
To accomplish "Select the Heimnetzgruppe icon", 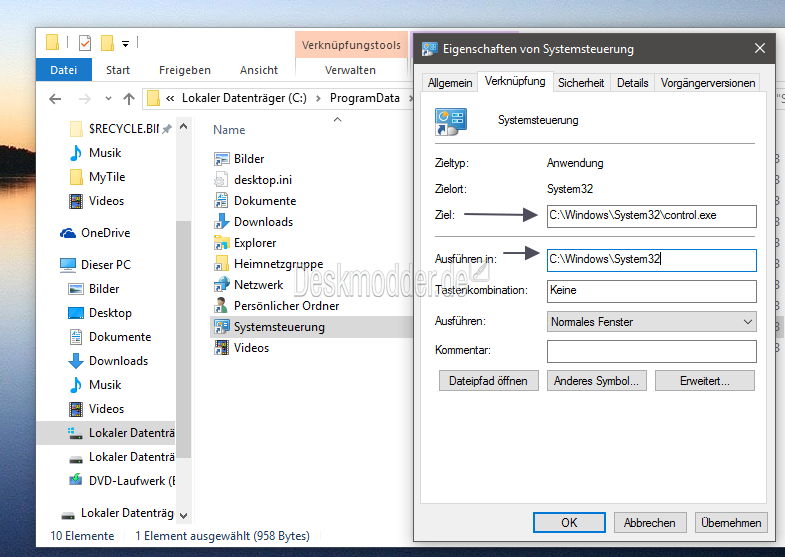I will [x=221, y=264].
